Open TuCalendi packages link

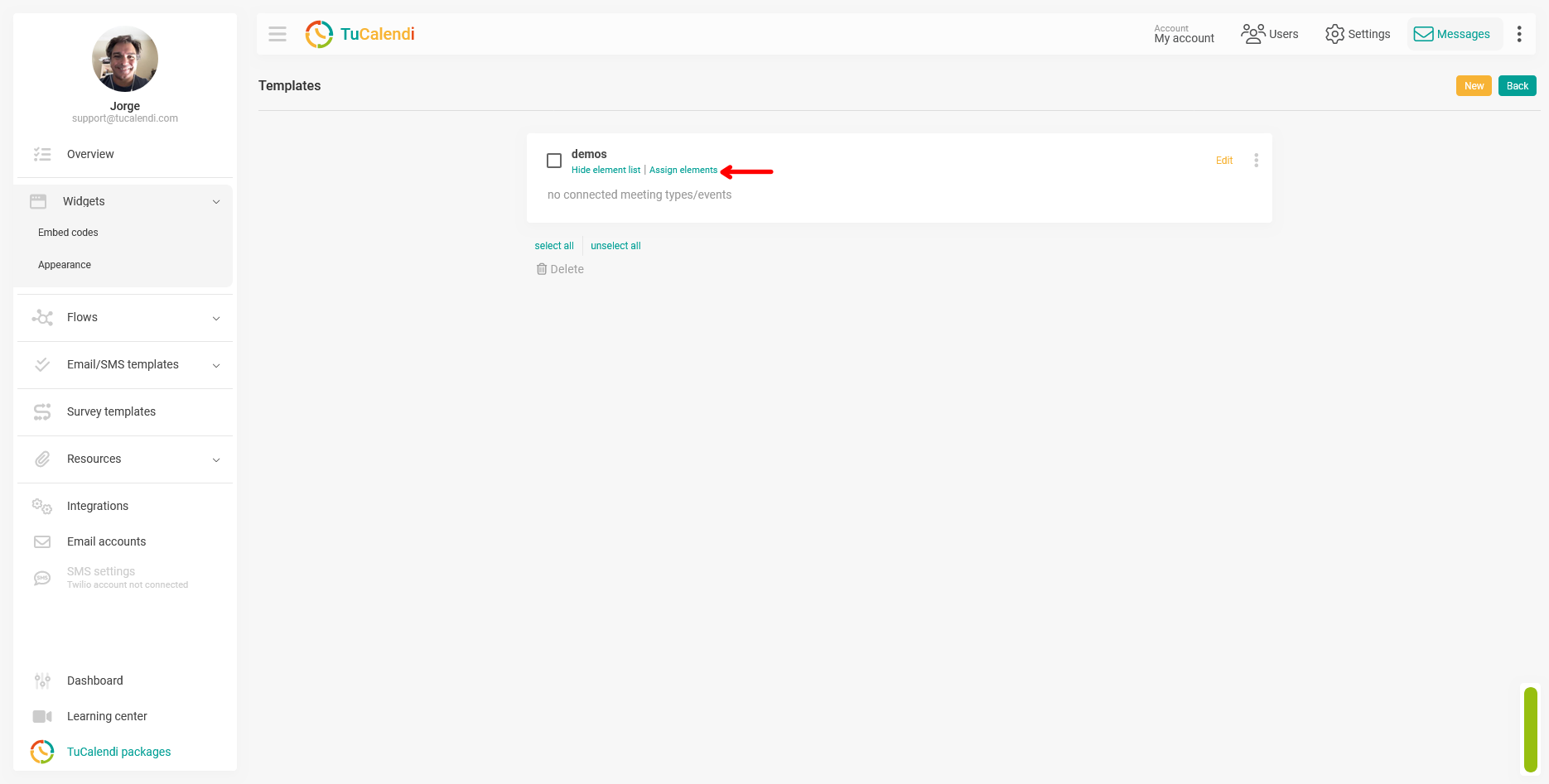click(118, 752)
